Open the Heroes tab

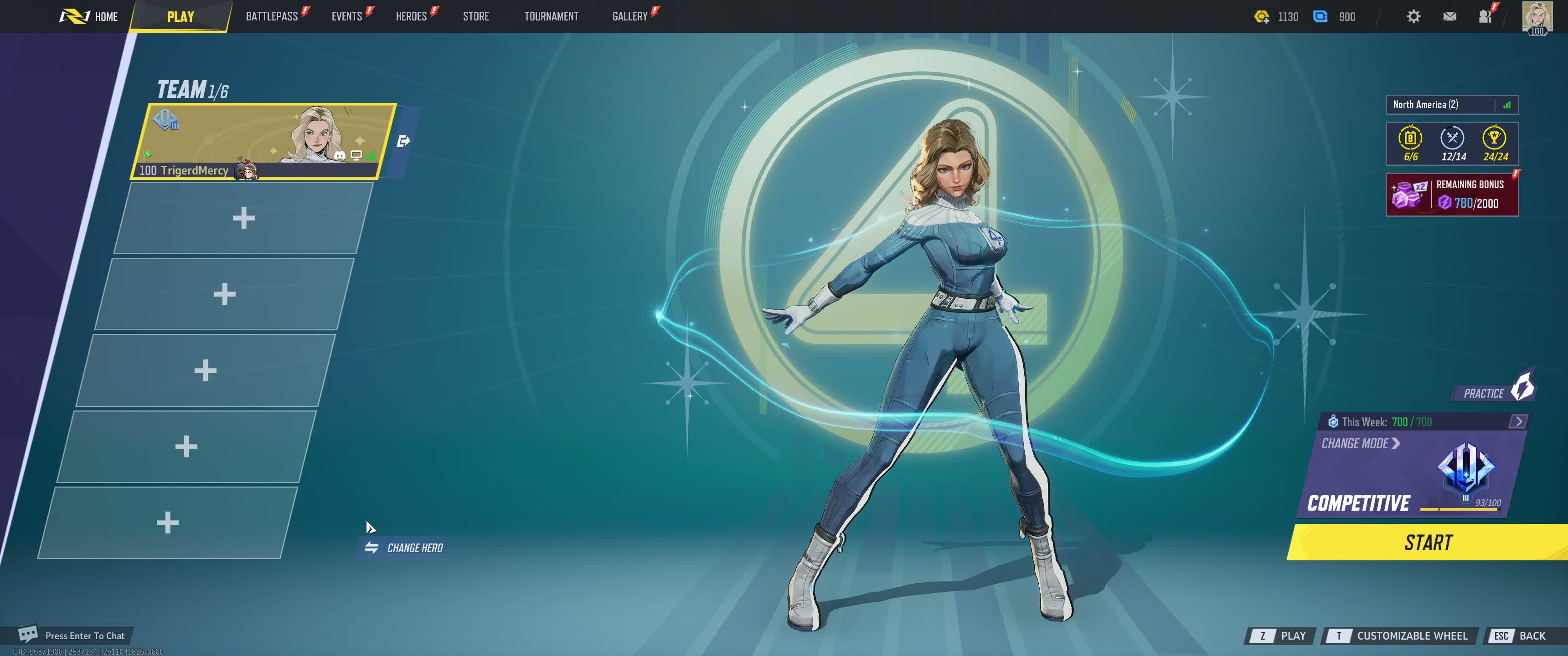[x=411, y=16]
